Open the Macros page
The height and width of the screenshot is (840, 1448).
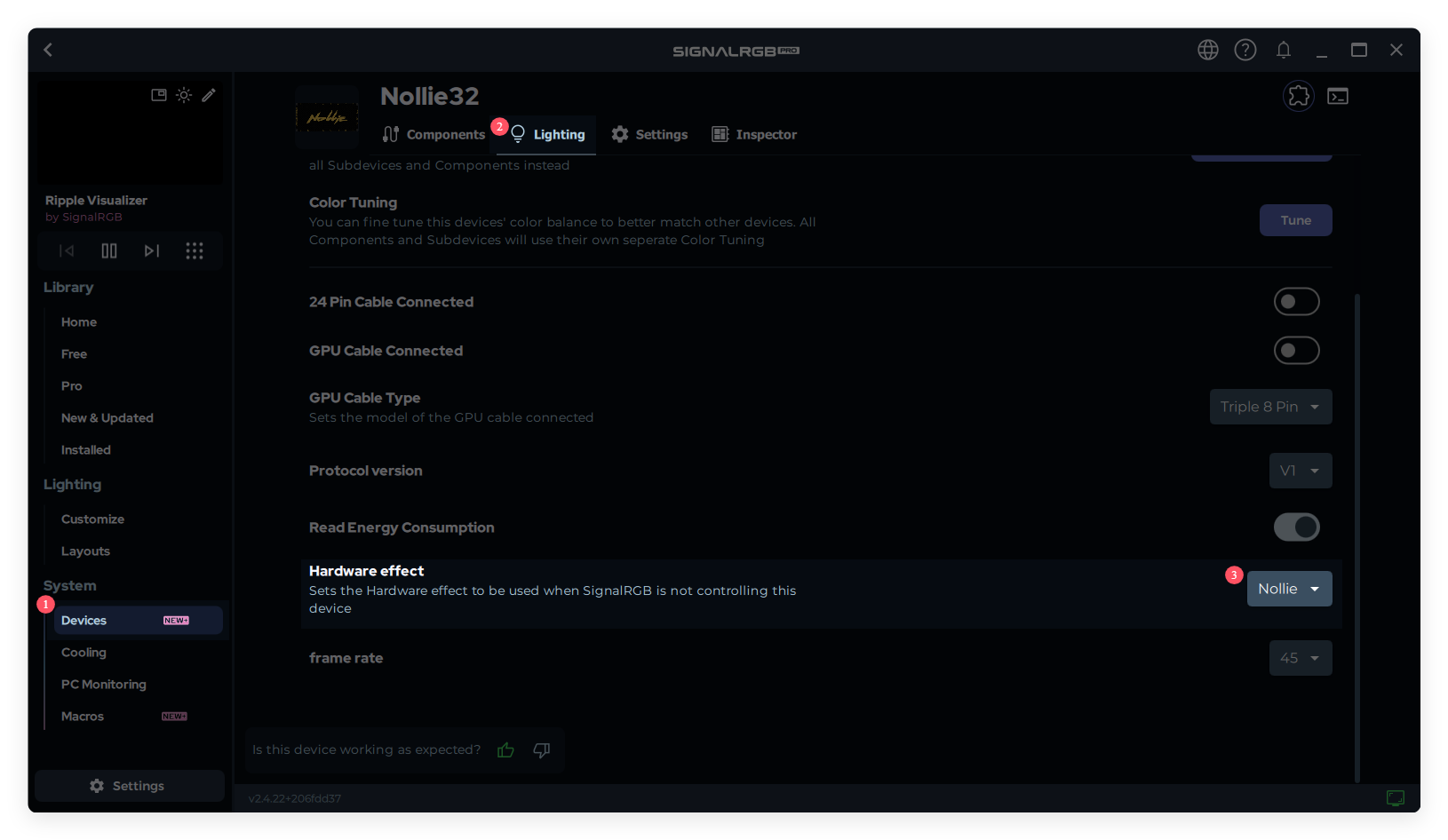[x=83, y=717]
